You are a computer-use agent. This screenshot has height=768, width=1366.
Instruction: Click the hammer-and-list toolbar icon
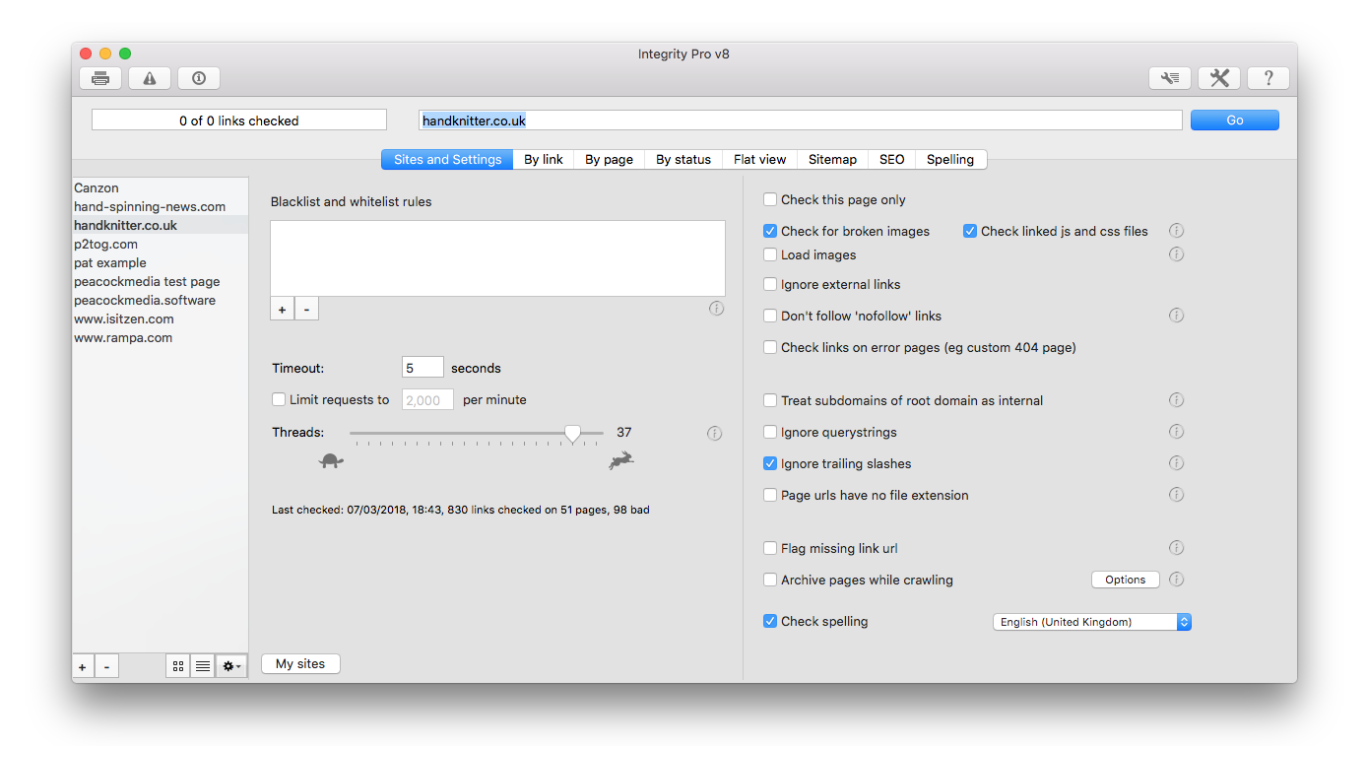coord(1170,78)
